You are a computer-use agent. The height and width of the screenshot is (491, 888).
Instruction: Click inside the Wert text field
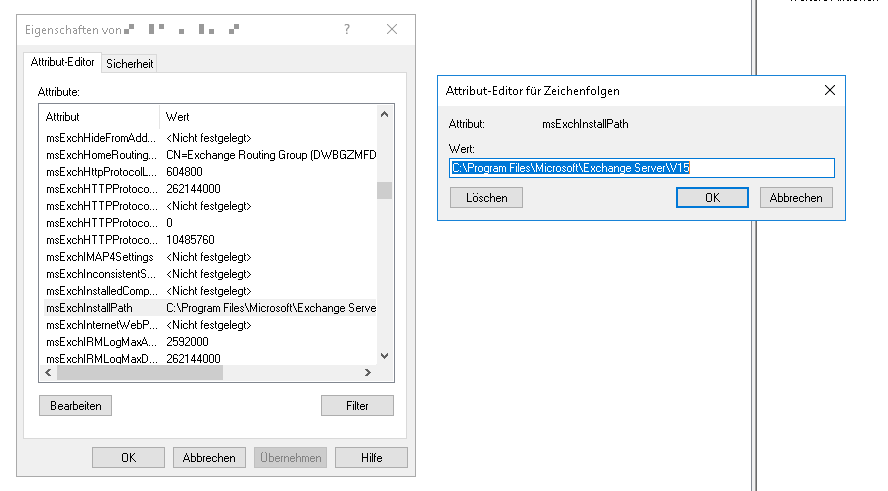click(641, 168)
